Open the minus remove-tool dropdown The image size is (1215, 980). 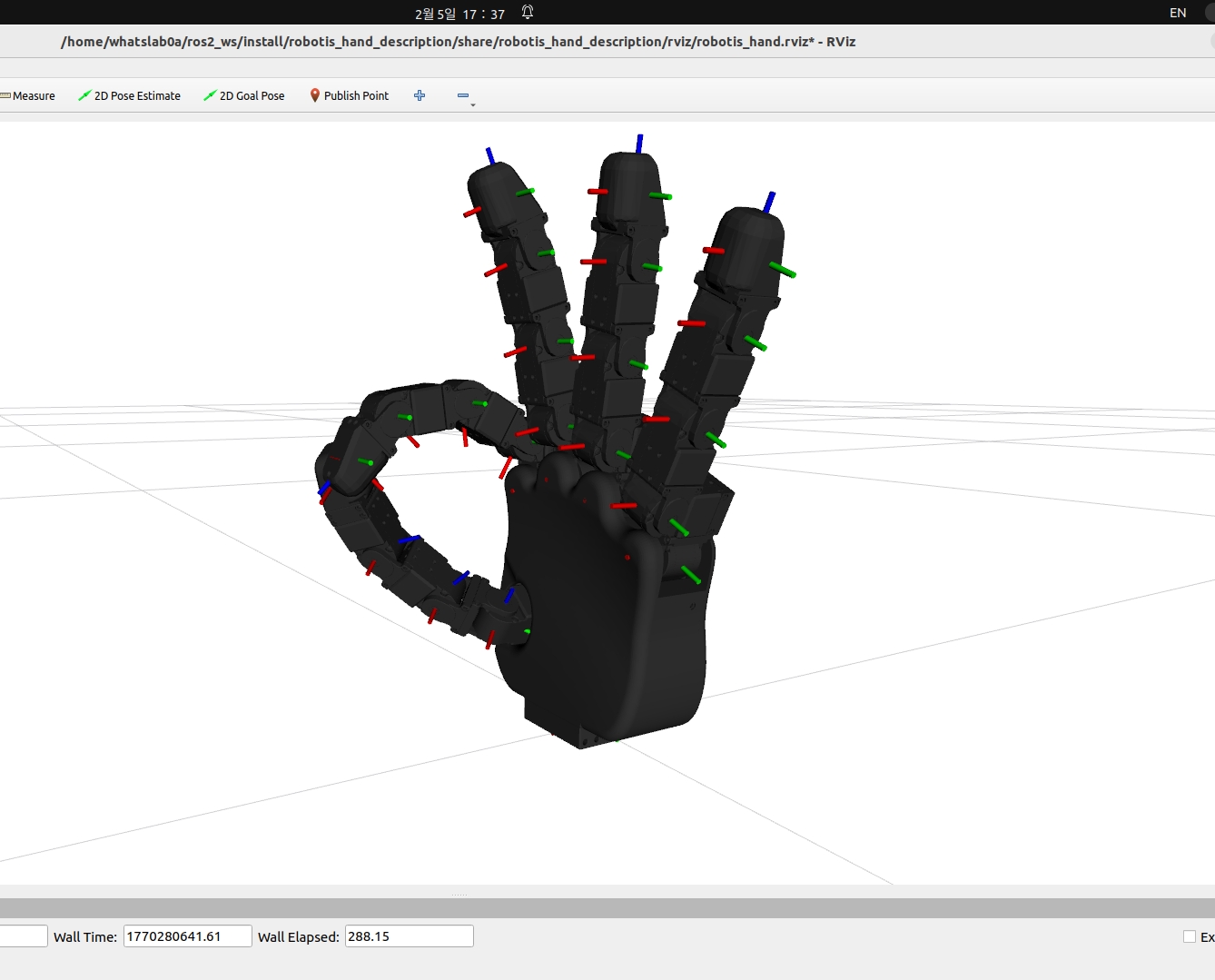(x=465, y=96)
